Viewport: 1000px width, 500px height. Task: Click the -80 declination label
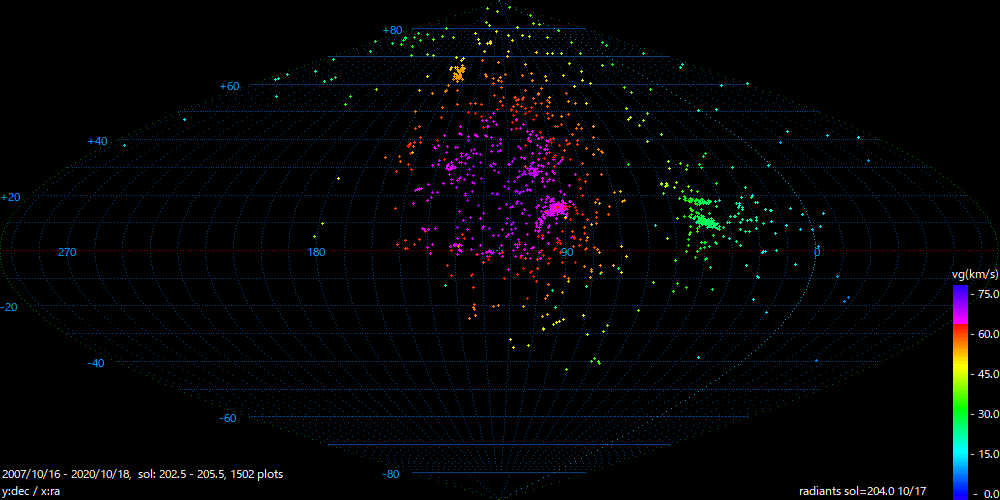[x=391, y=474]
